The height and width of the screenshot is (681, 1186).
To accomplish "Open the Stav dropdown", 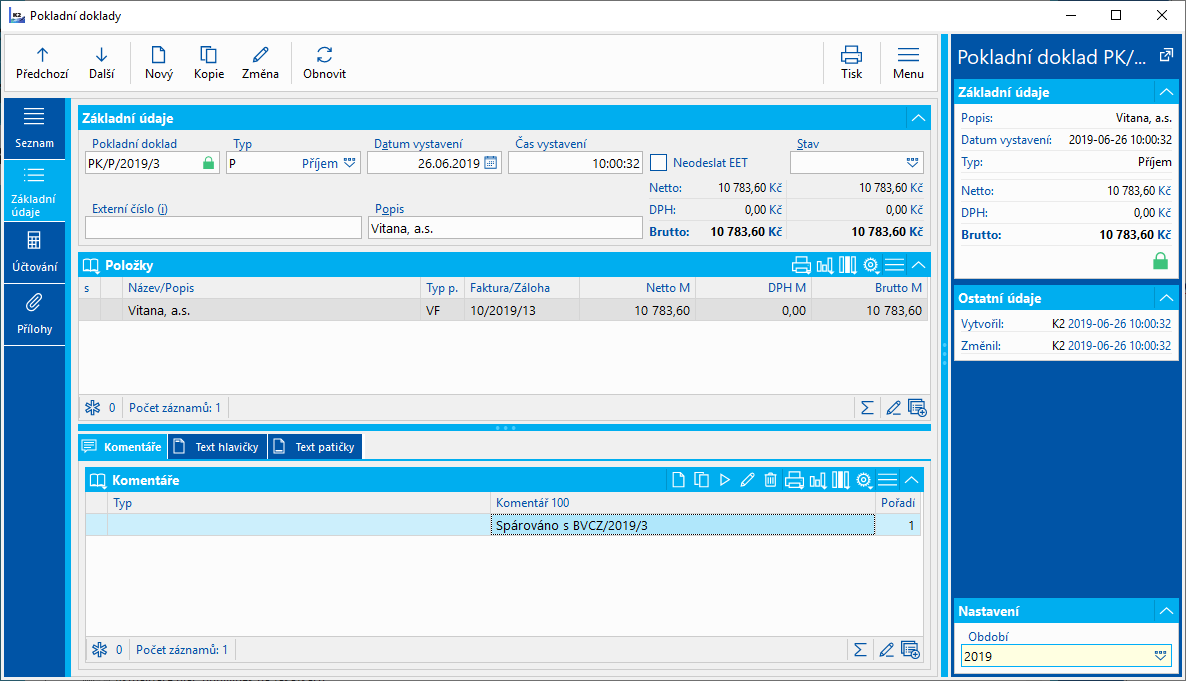I will click(911, 162).
